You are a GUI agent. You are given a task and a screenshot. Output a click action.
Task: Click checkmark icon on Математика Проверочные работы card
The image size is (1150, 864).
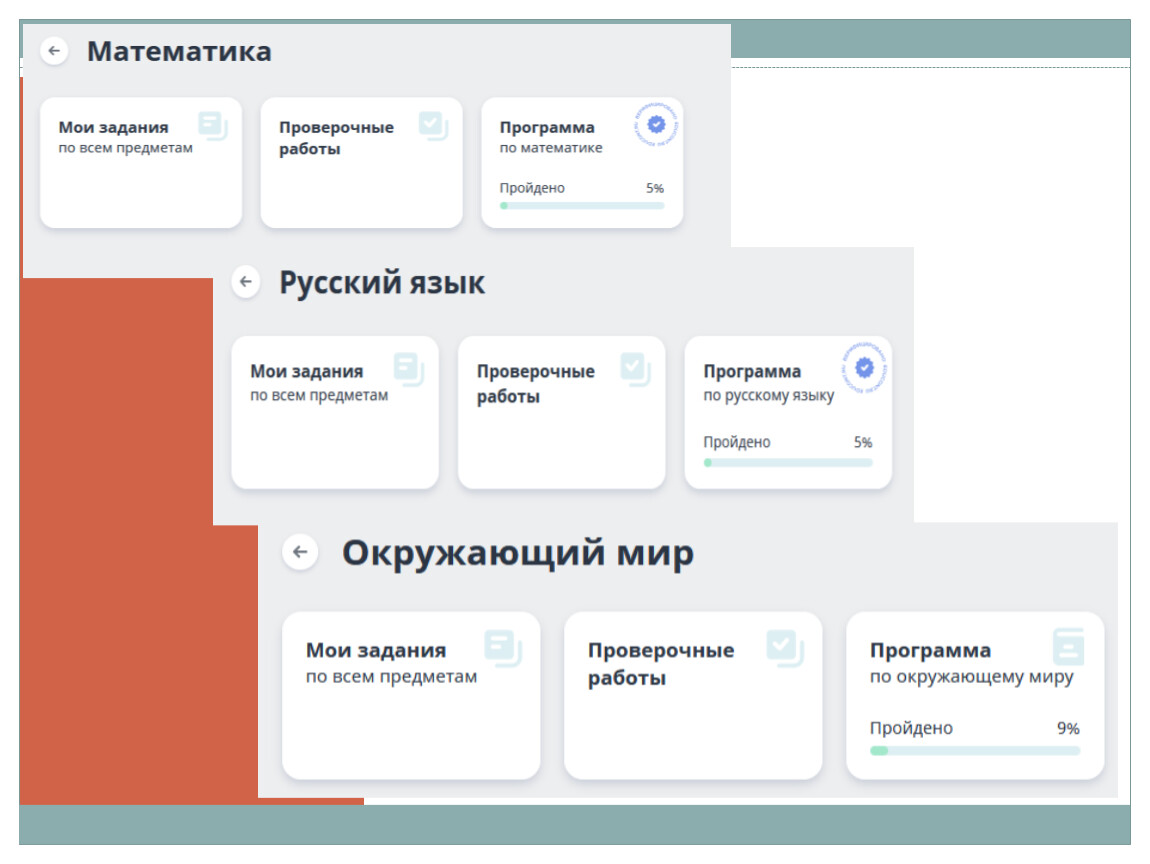point(433,125)
